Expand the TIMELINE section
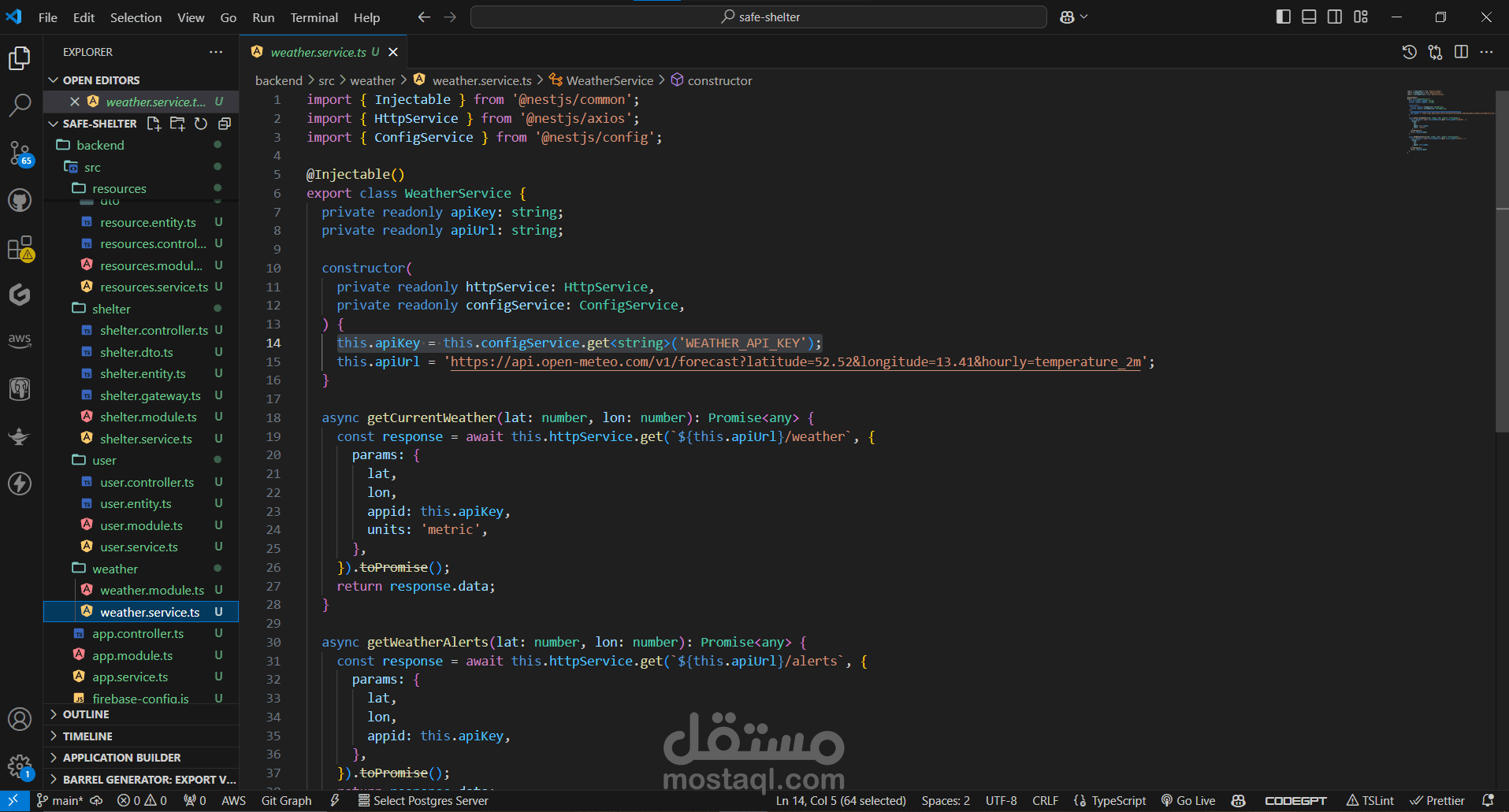Viewport: 1509px width, 812px height. point(141,736)
